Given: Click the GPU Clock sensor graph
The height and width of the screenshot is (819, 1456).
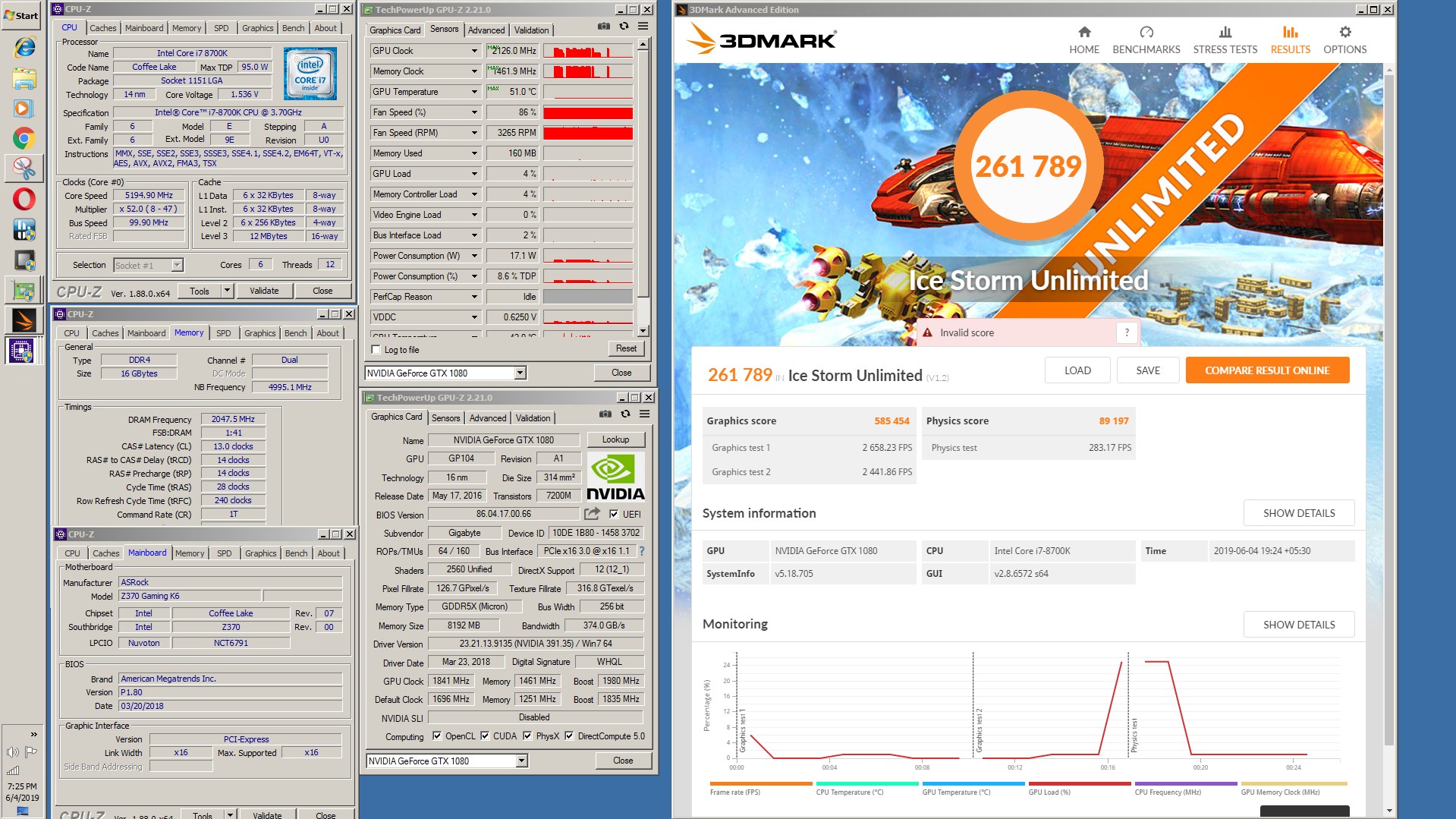Looking at the screenshot, I should [588, 51].
